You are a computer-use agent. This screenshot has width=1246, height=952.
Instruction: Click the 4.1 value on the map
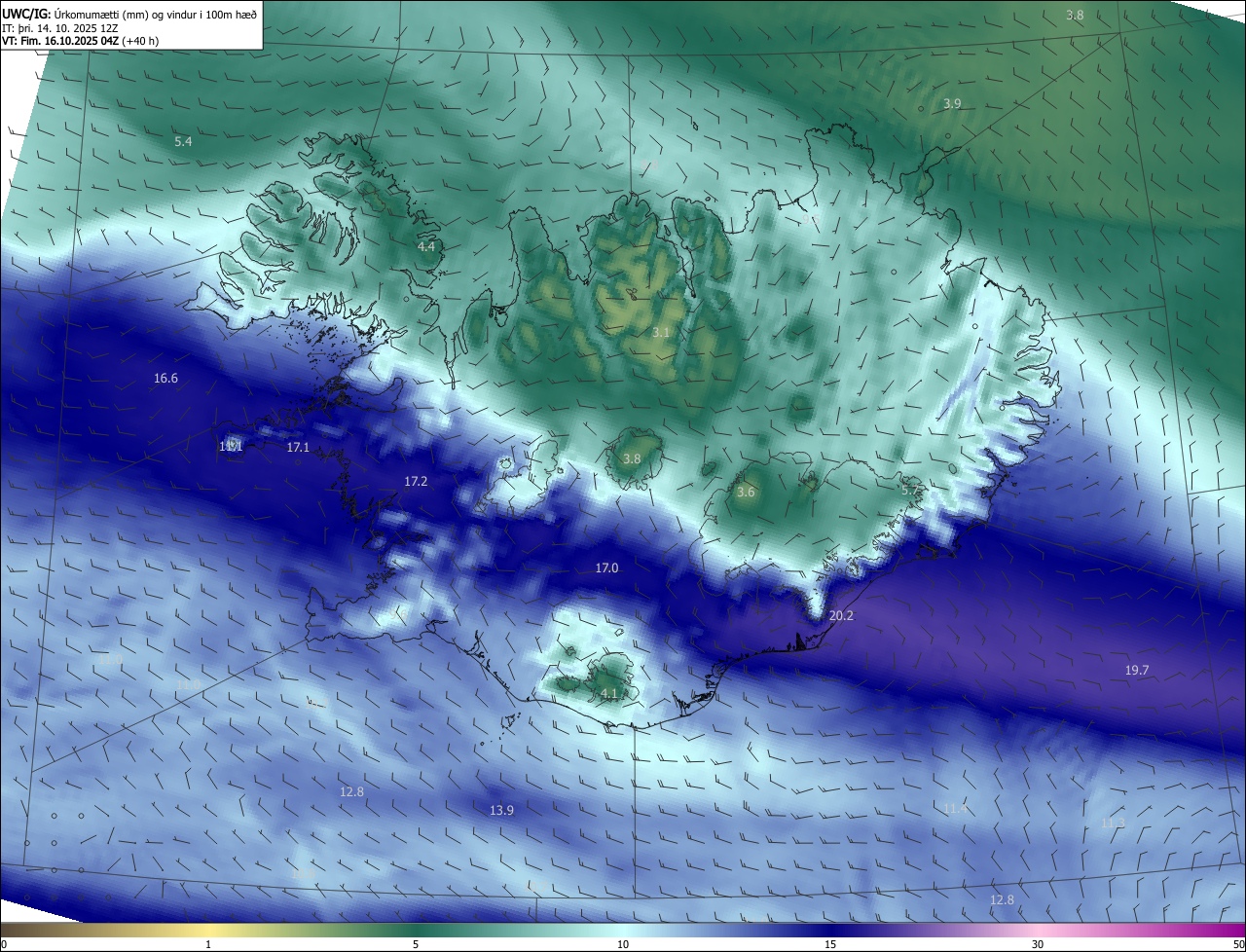609,693
